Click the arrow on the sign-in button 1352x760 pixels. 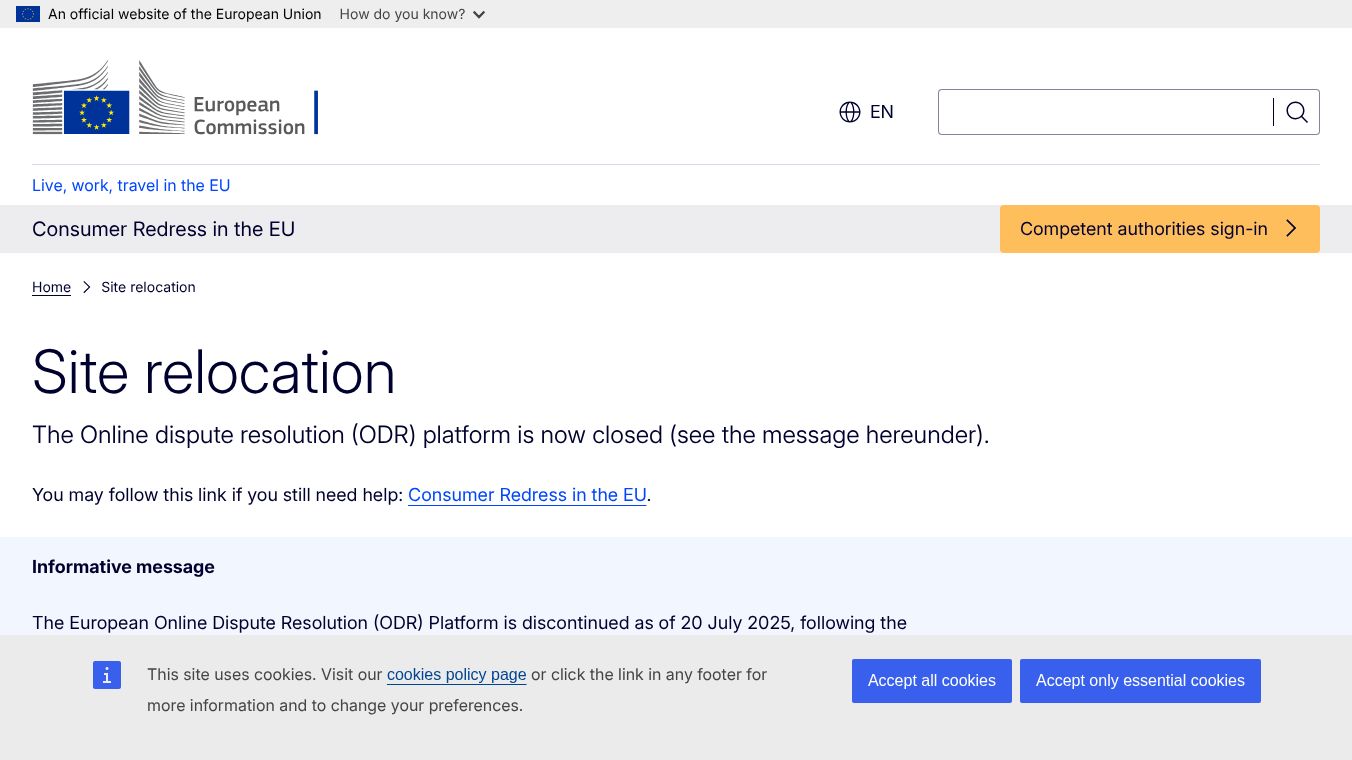(x=1291, y=229)
